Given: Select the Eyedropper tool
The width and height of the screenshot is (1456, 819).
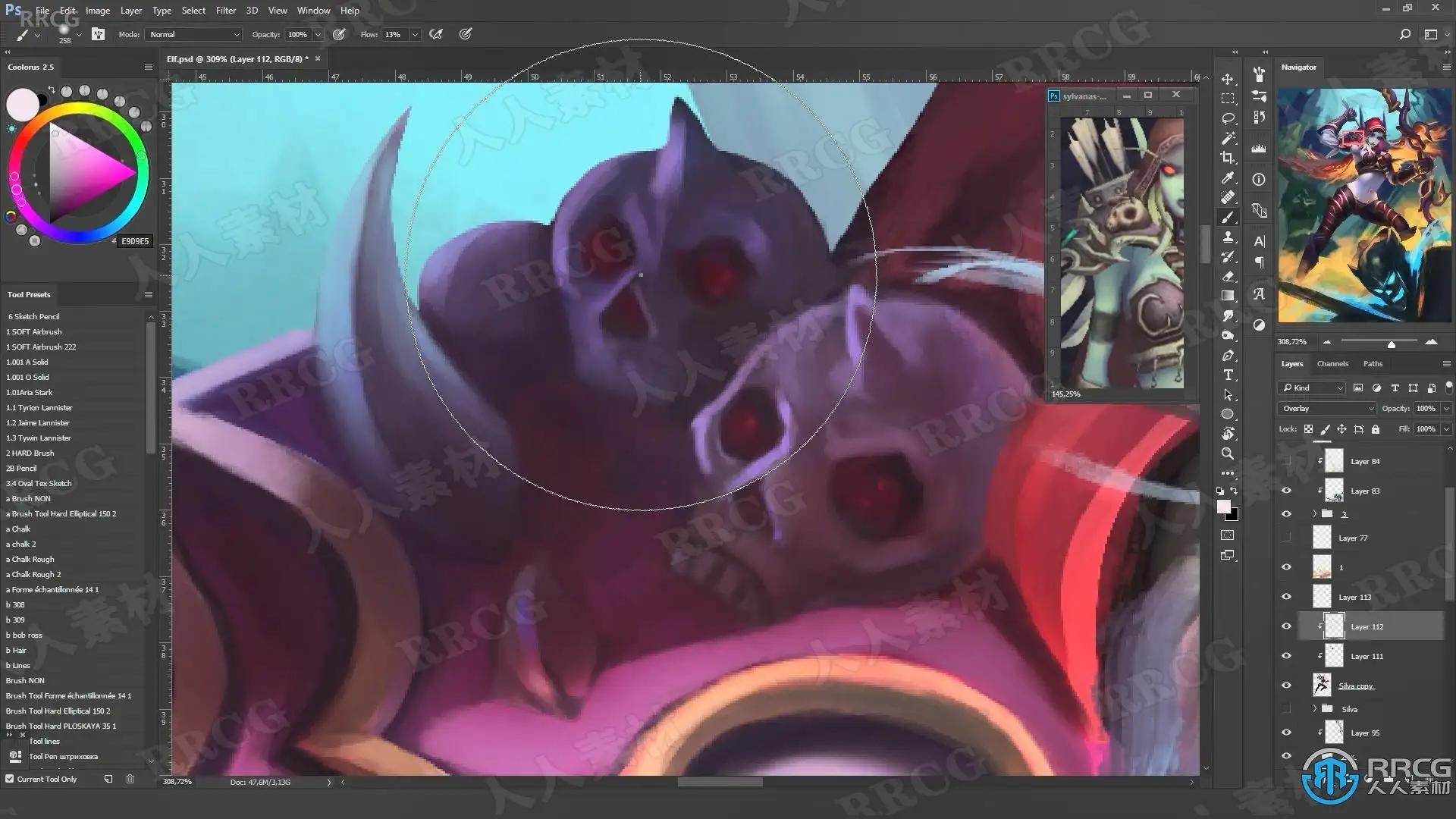Looking at the screenshot, I should pyautogui.click(x=1228, y=177).
